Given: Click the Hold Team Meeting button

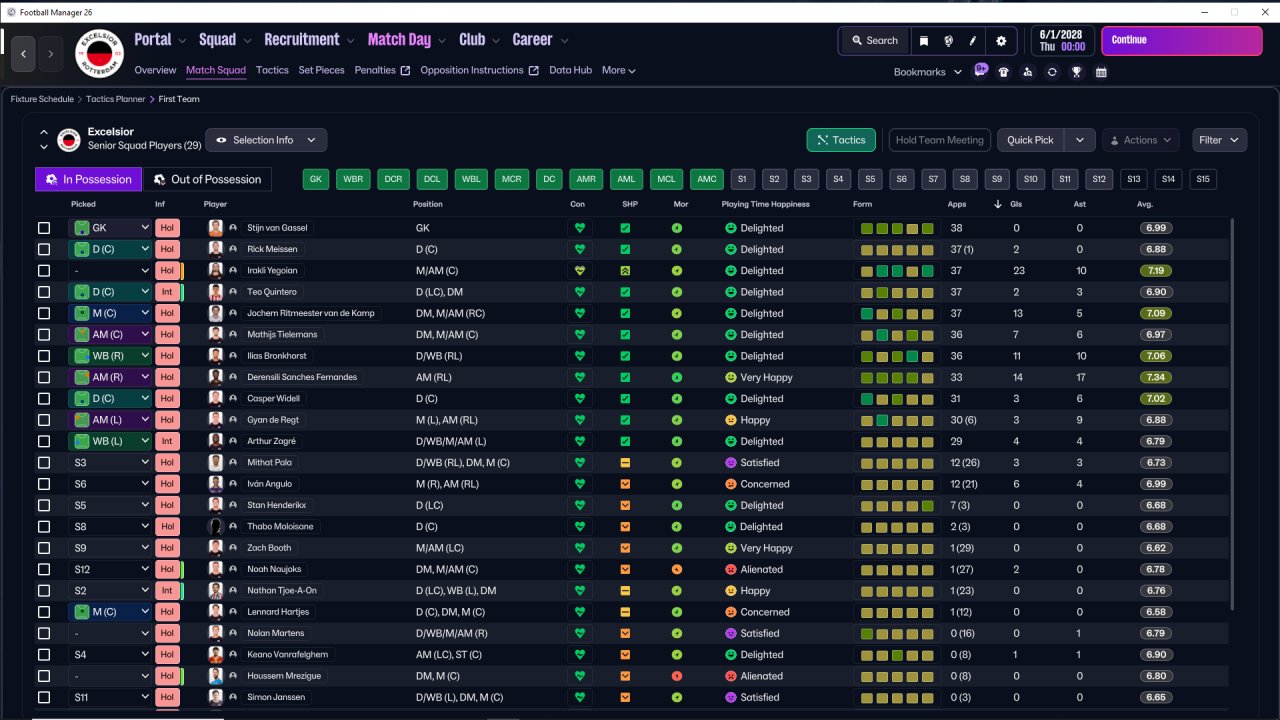Looking at the screenshot, I should click(x=940, y=140).
